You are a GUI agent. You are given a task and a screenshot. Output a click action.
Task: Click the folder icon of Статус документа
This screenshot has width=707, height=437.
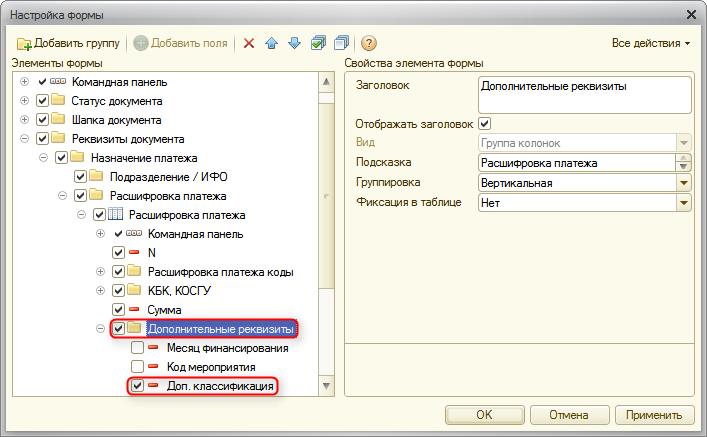point(58,100)
